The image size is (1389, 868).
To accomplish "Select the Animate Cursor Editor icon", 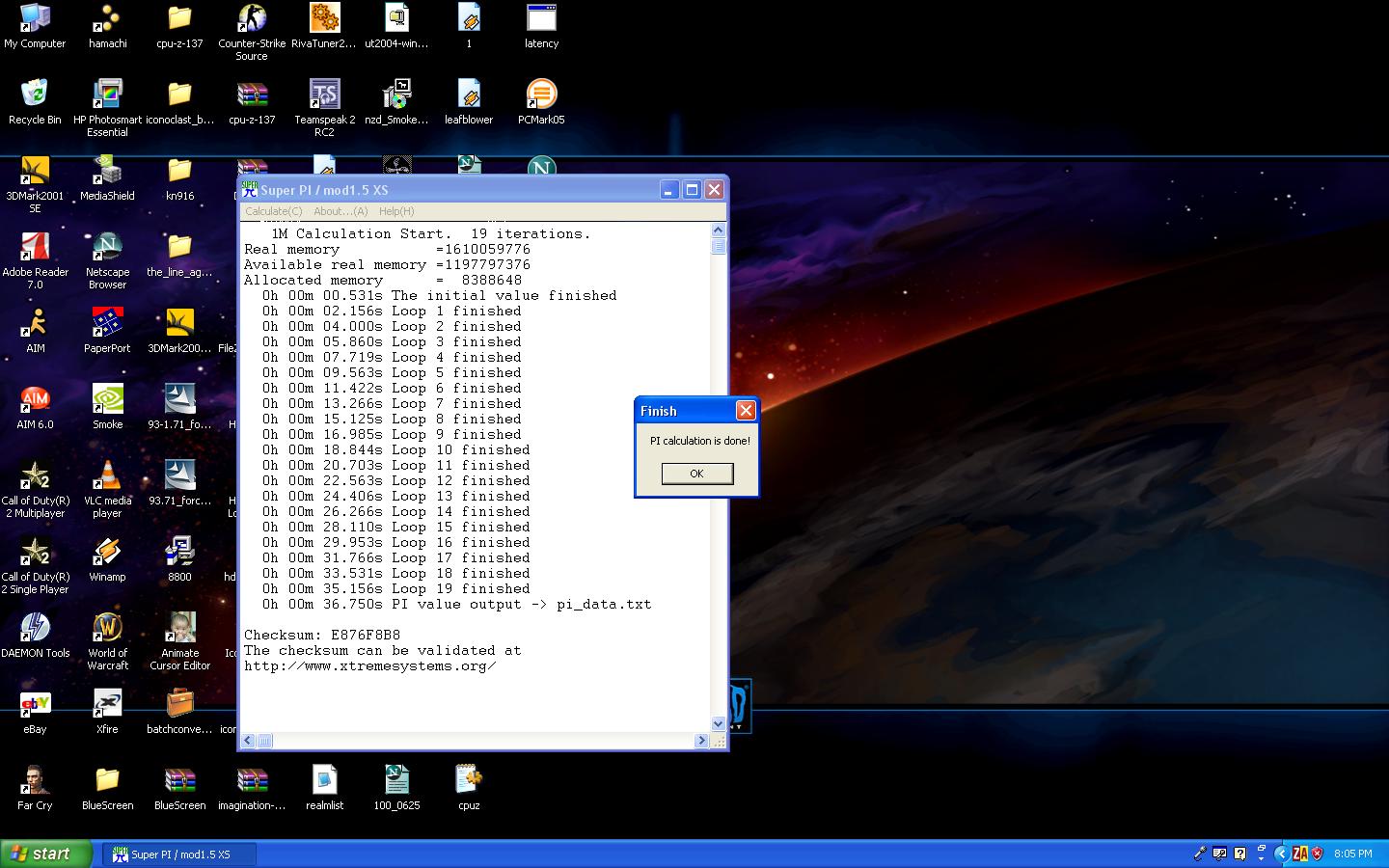I will (179, 641).
